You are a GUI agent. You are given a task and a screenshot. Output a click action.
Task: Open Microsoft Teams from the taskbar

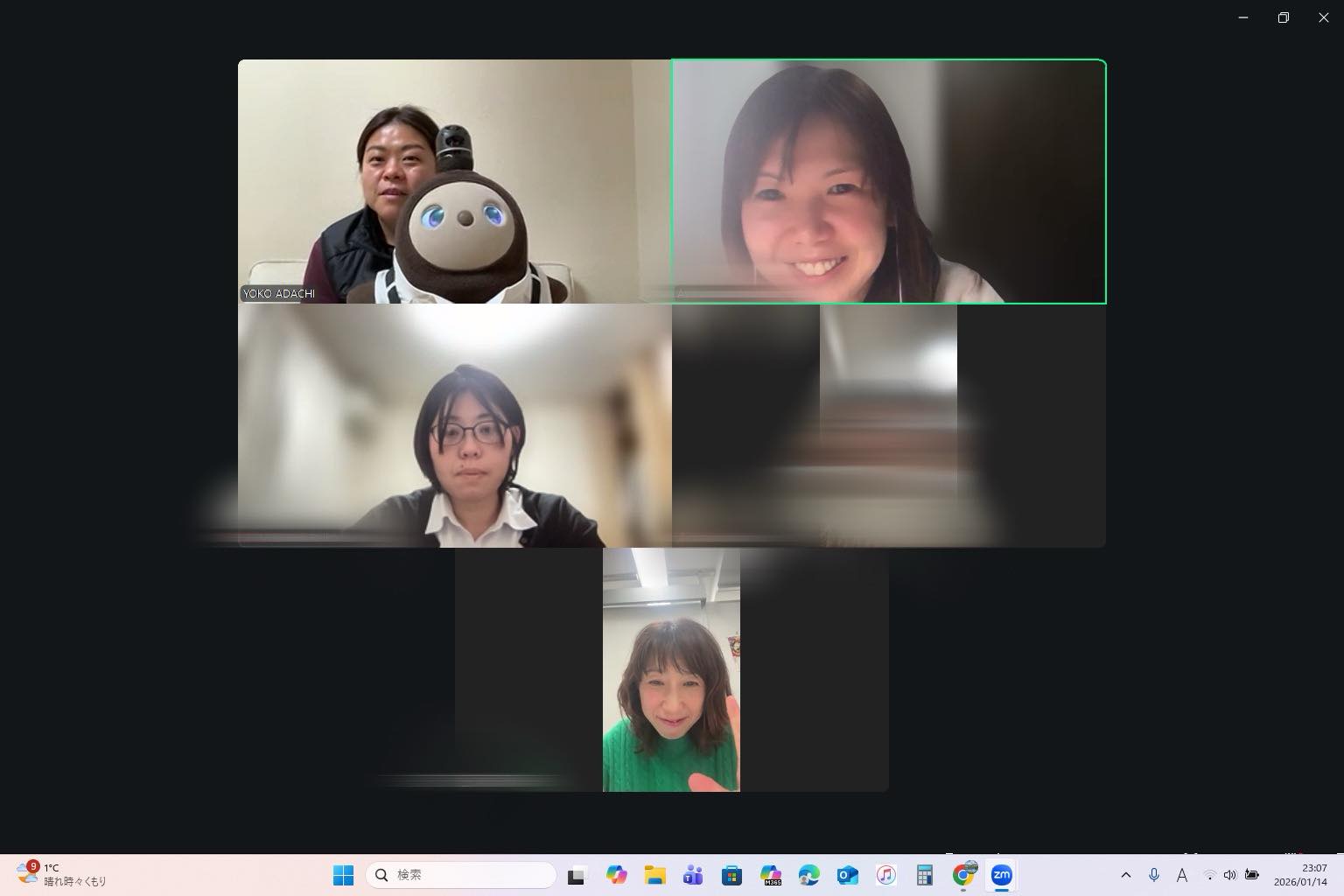pyautogui.click(x=693, y=875)
